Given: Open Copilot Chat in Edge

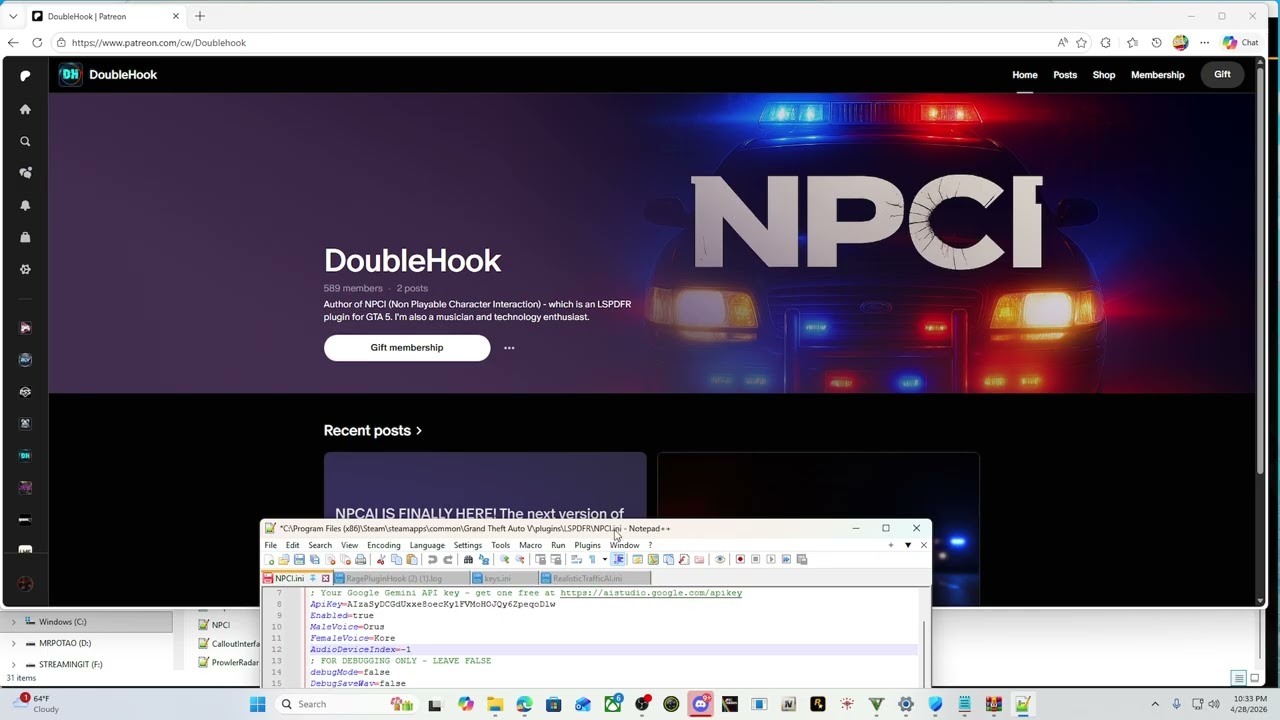Looking at the screenshot, I should click(x=1240, y=43).
